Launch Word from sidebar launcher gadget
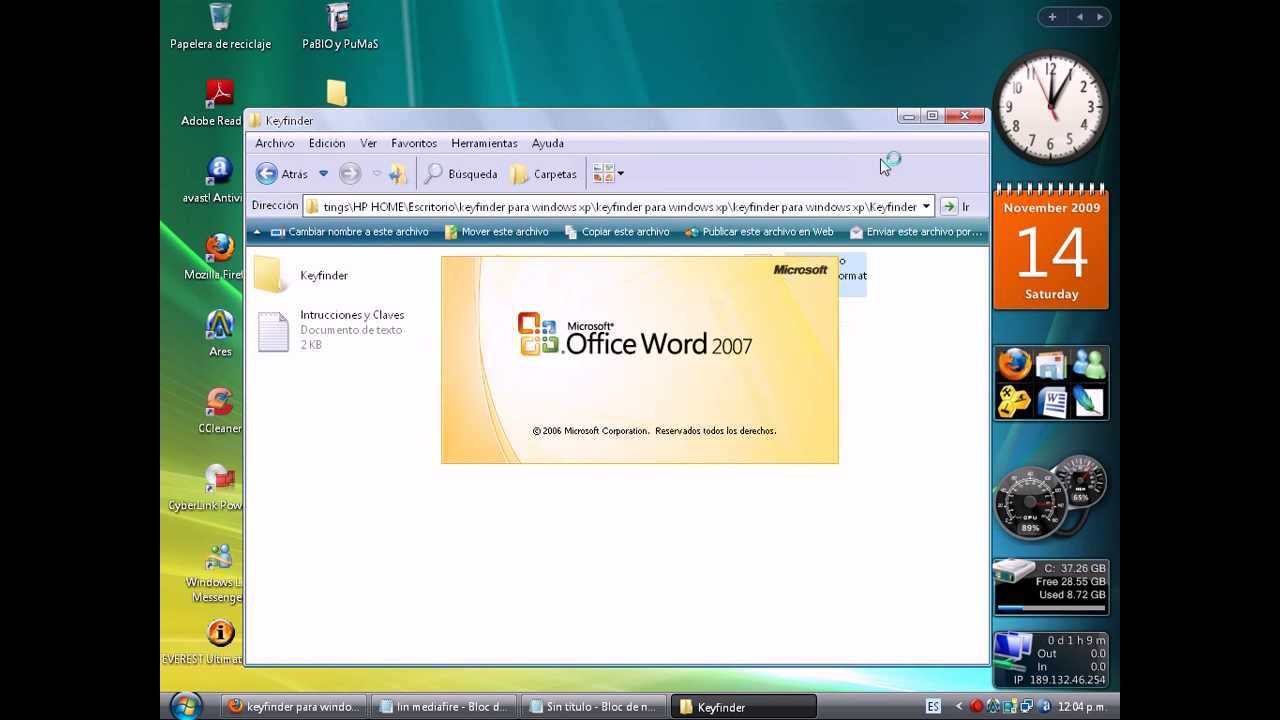1280x720 pixels. tap(1052, 401)
